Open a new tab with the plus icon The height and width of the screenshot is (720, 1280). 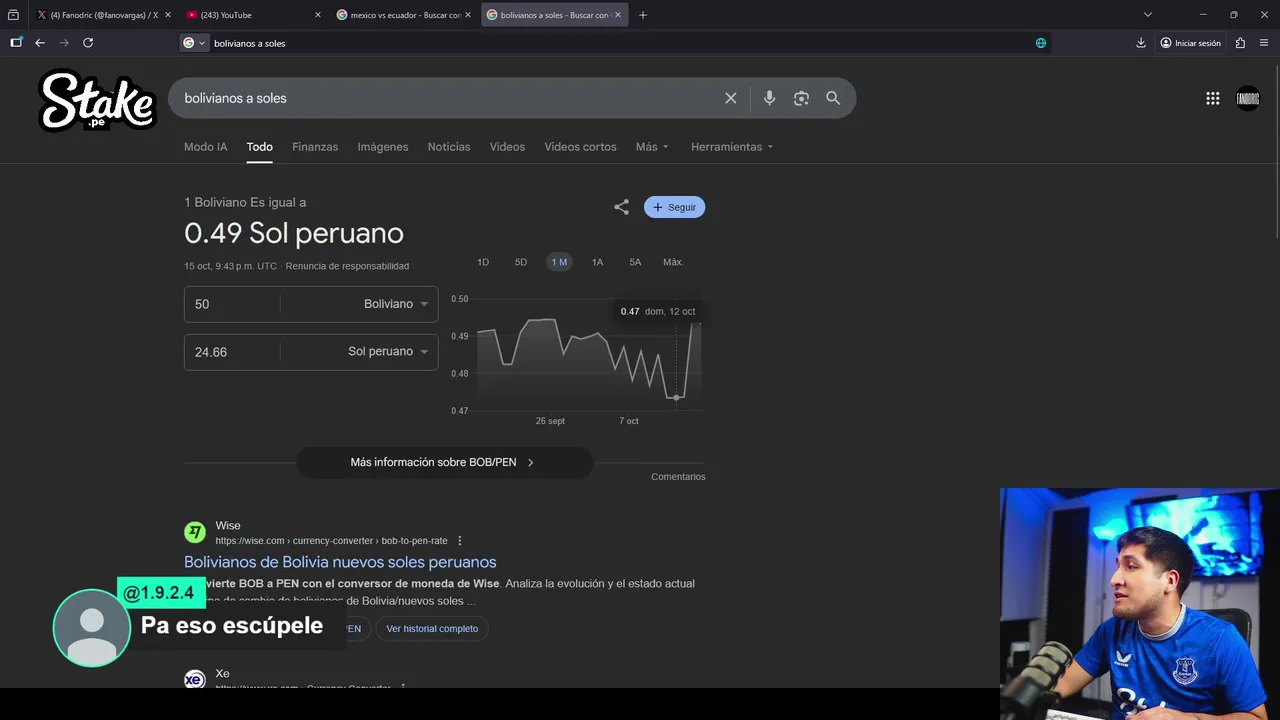point(643,15)
